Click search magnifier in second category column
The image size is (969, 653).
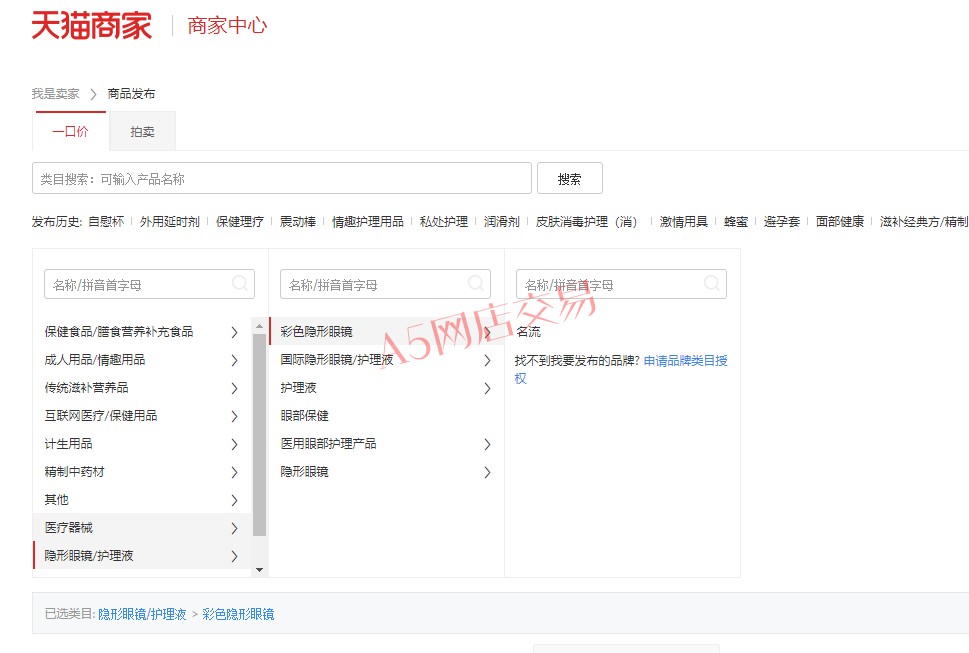(476, 284)
